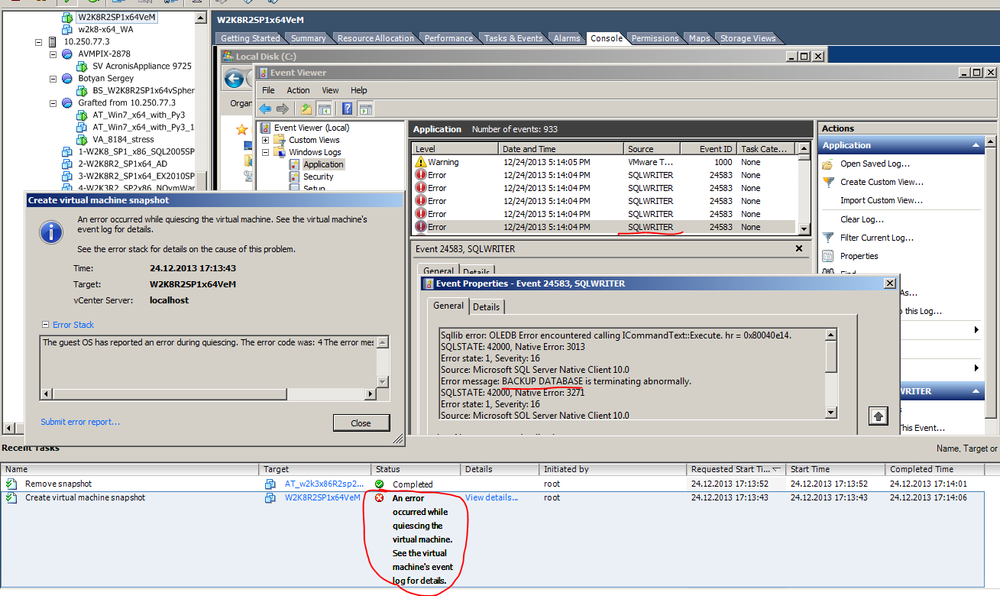Image resolution: width=1000 pixels, height=596 pixels.
Task: Click the Create virtual machine snapshot task icon
Action: click(11, 498)
